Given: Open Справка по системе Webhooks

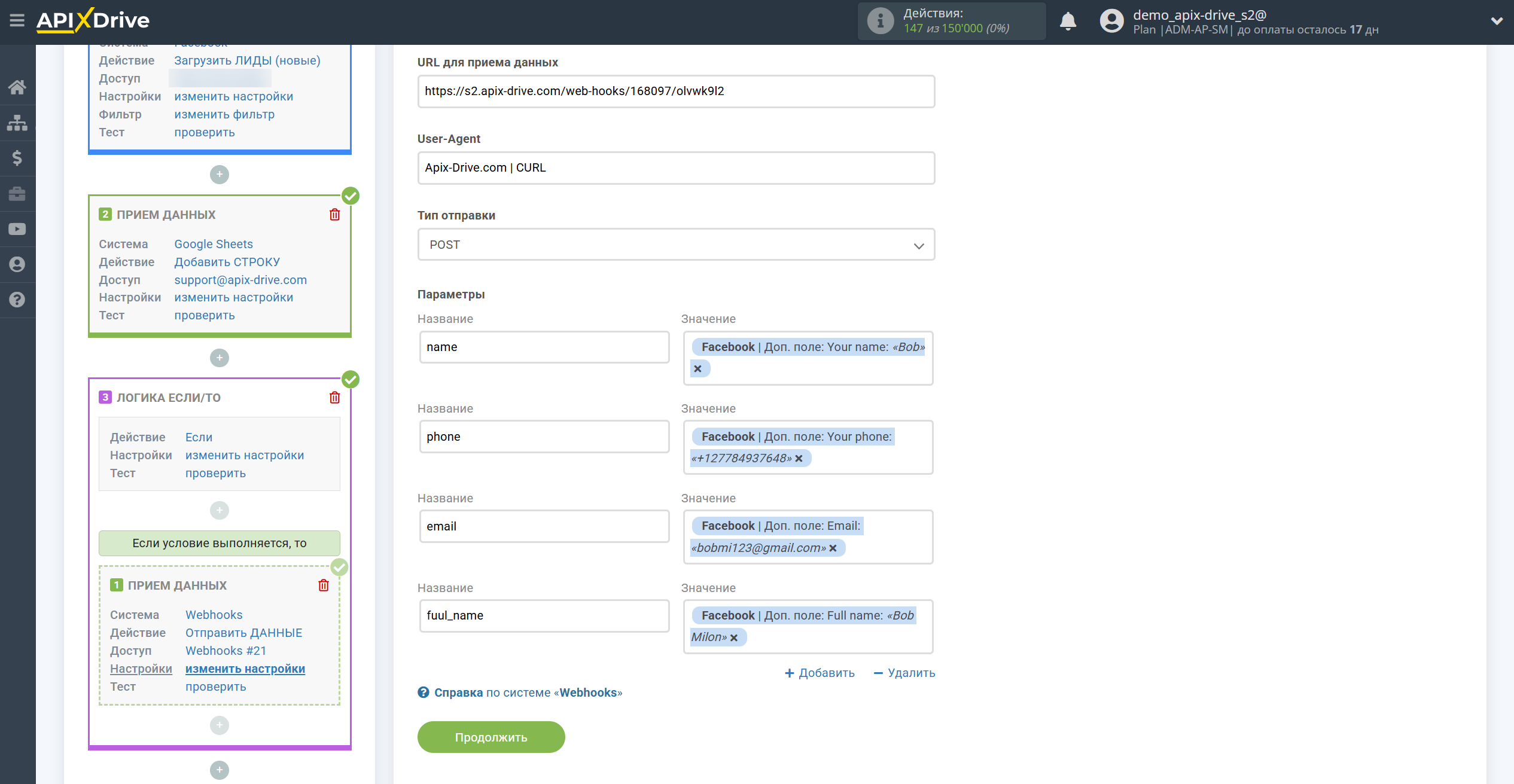Looking at the screenshot, I should click(520, 693).
